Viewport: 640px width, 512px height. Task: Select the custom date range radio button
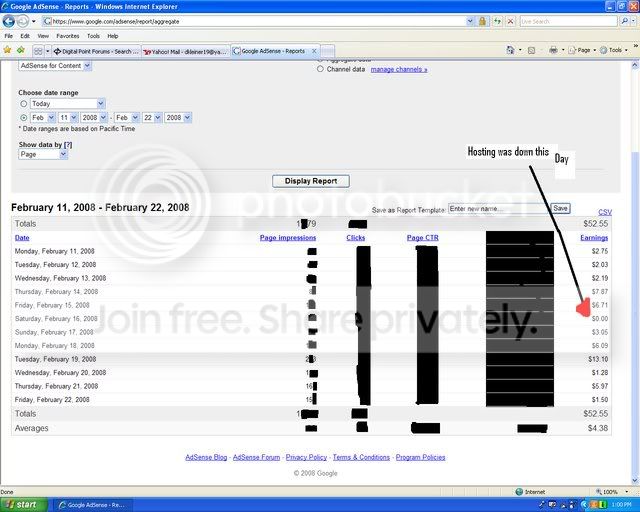pos(24,118)
